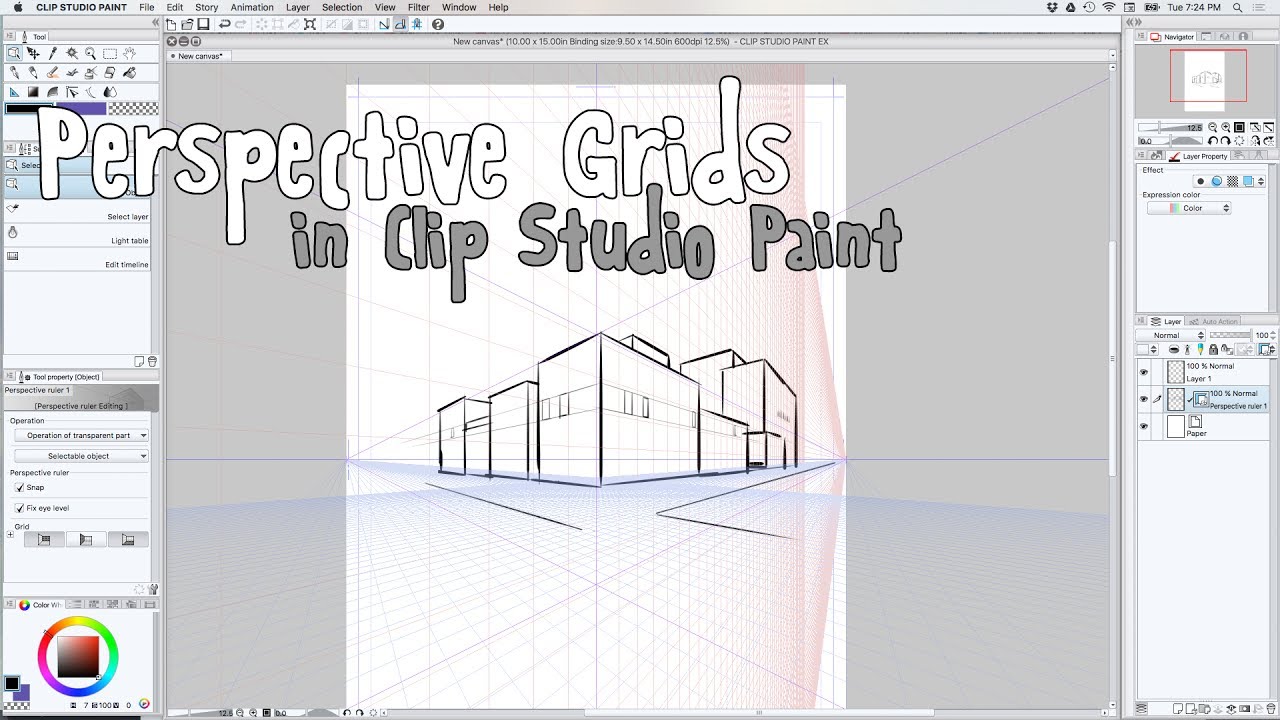Screen dimensions: 1280x720
Task: Click the Undo arrow in command bar
Action: (225, 25)
